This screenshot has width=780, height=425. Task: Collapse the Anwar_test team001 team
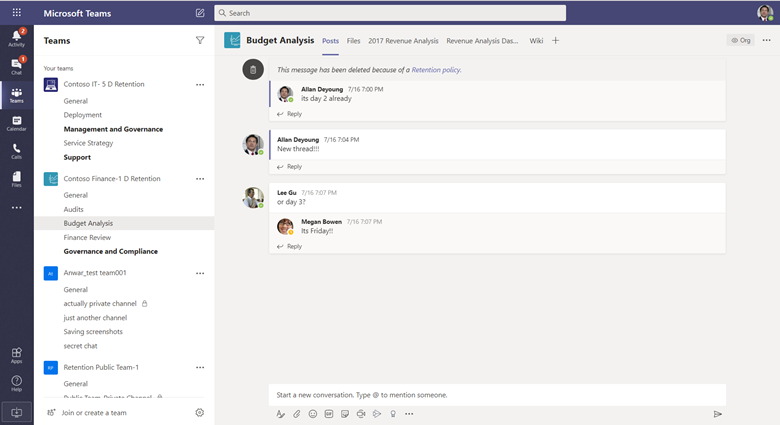pyautogui.click(x=95, y=273)
